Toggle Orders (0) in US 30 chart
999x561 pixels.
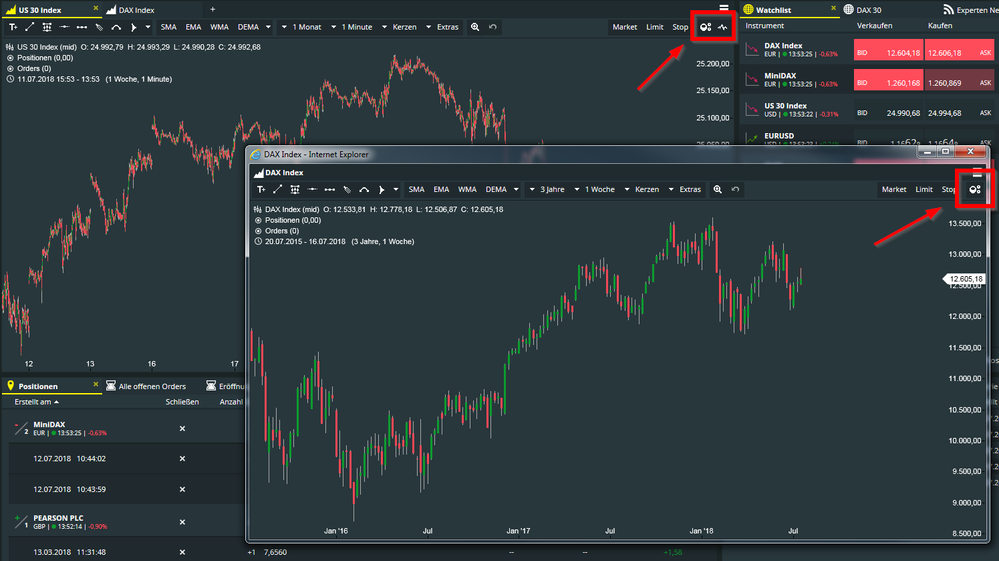tap(29, 69)
